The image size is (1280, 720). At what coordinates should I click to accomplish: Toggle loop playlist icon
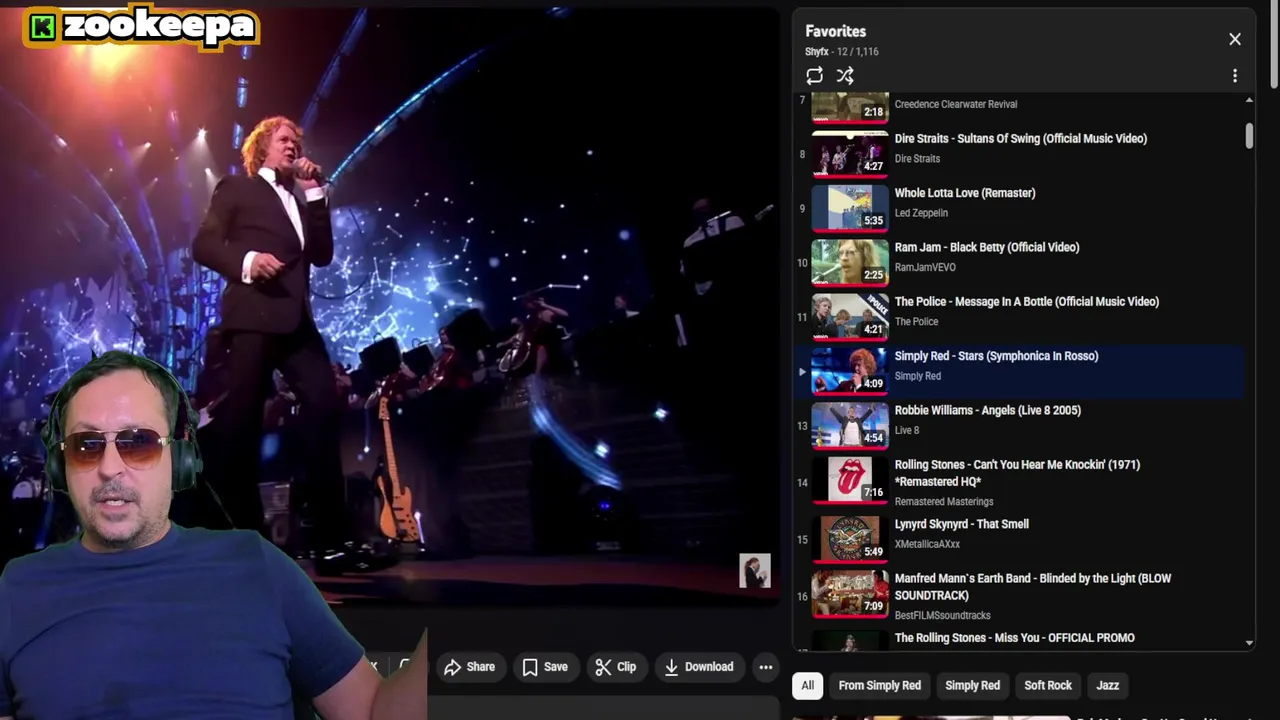[x=814, y=76]
